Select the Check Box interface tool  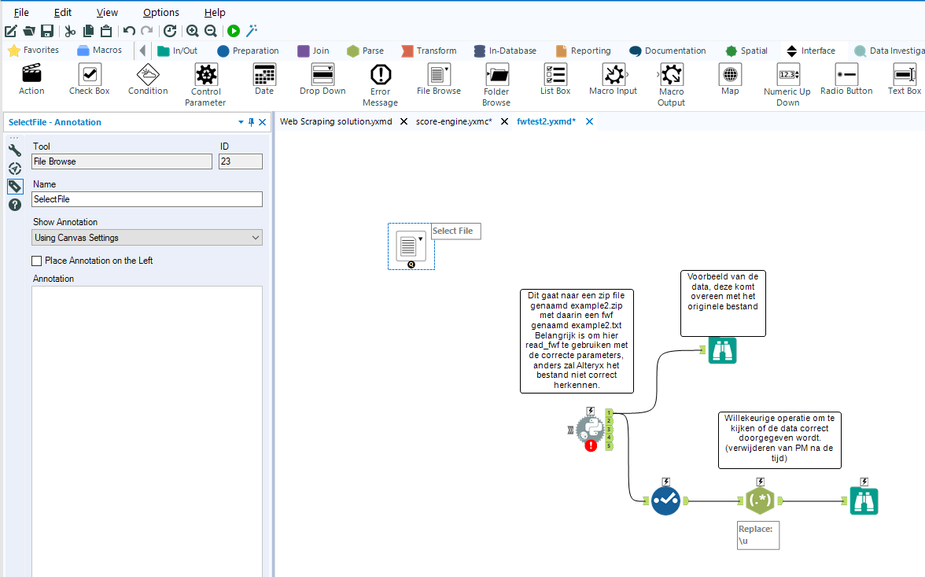pyautogui.click(x=89, y=80)
